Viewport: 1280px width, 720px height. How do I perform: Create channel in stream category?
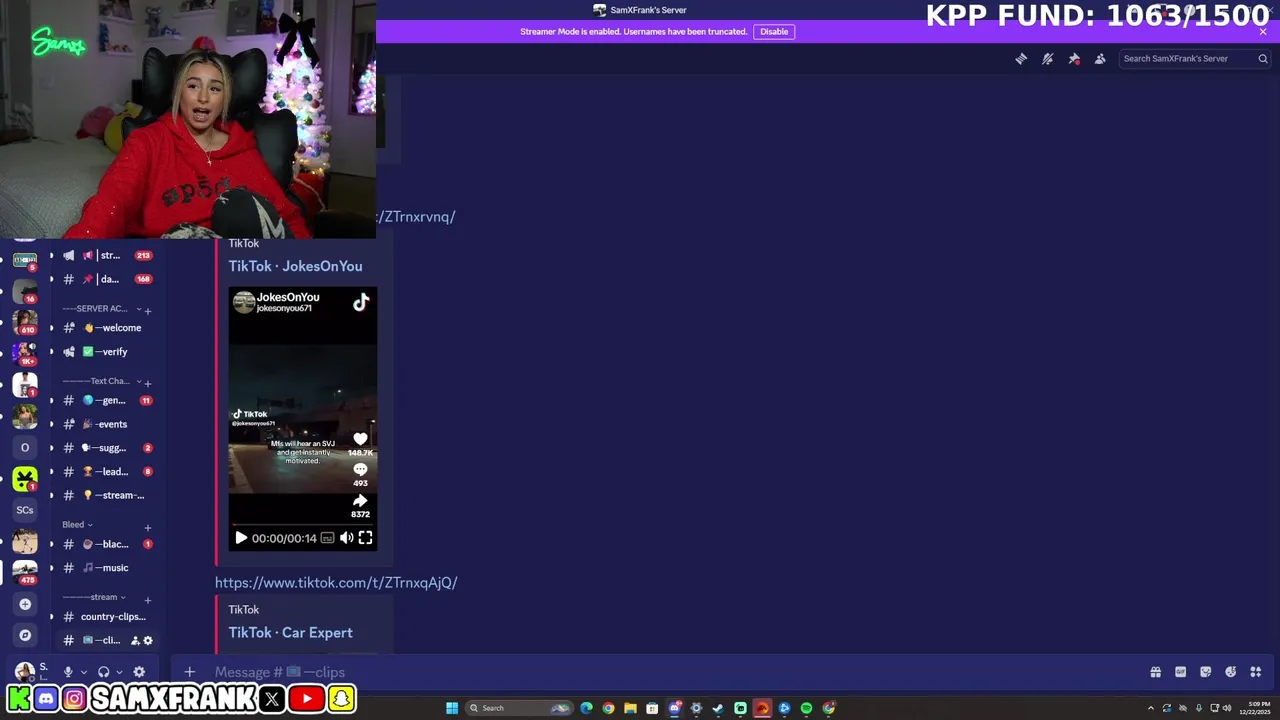(148, 600)
